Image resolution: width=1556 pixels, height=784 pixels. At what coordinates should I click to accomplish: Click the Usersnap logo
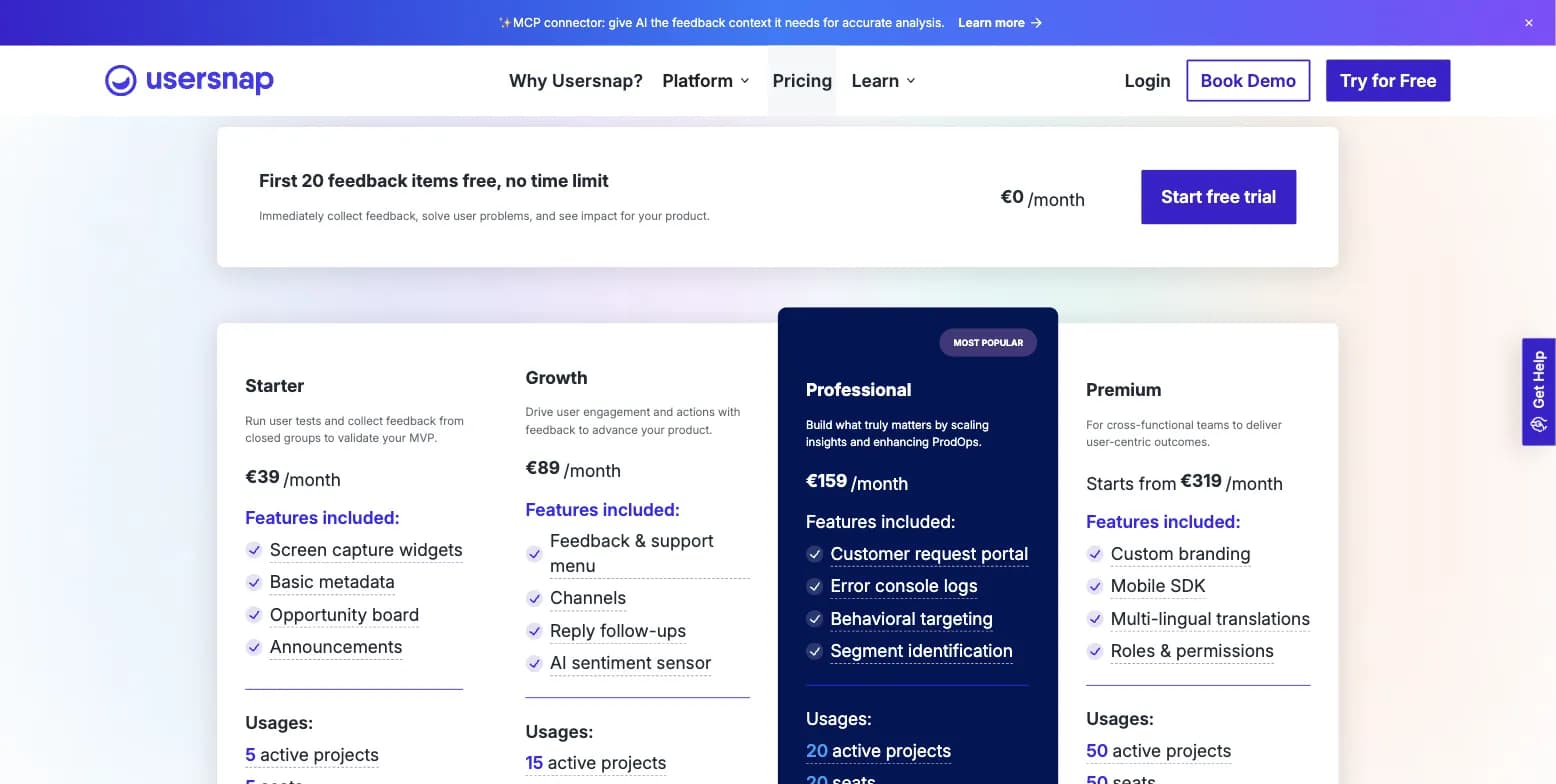(189, 80)
